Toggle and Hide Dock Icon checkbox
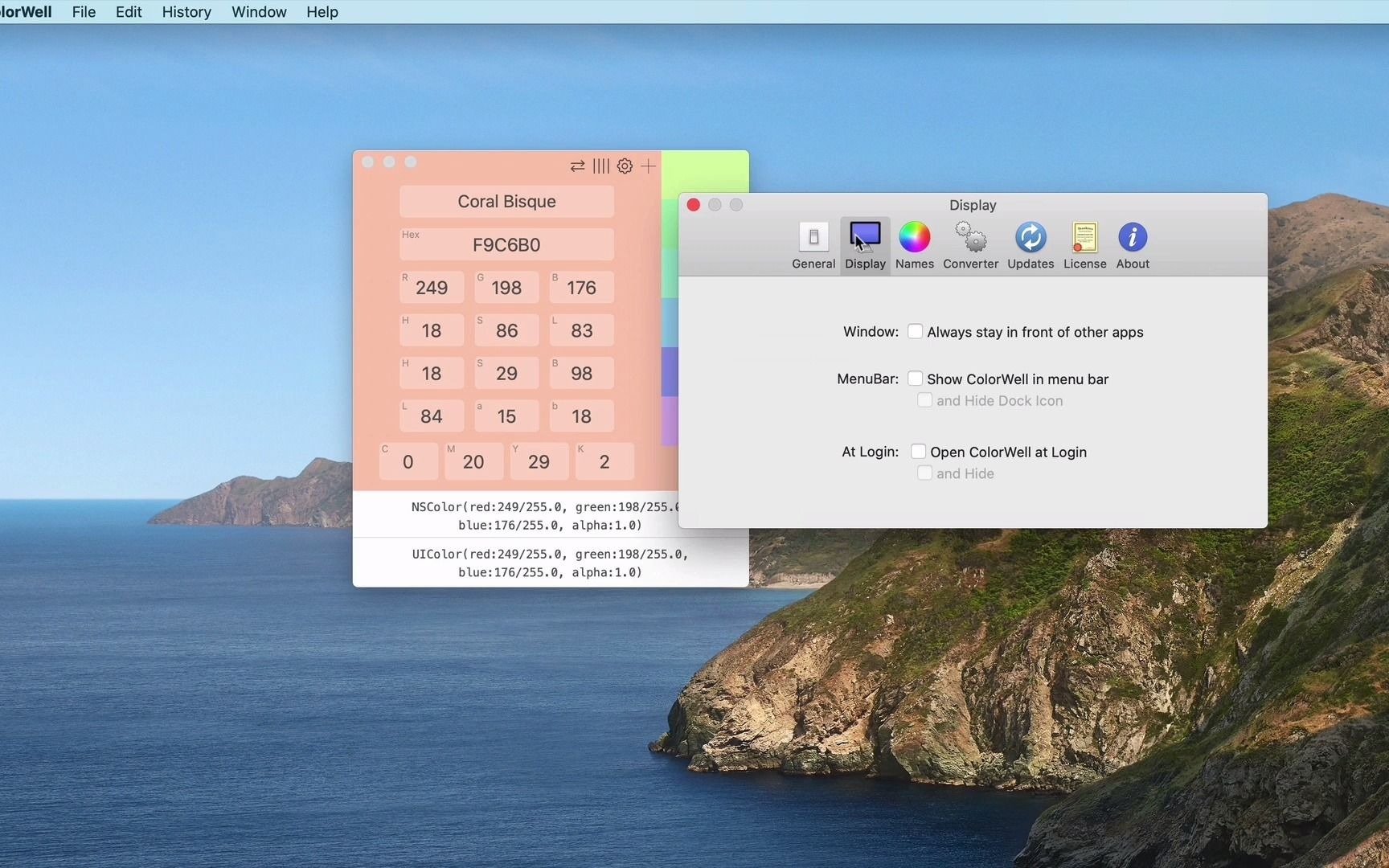Screen dimensions: 1389x868 click(x=924, y=400)
